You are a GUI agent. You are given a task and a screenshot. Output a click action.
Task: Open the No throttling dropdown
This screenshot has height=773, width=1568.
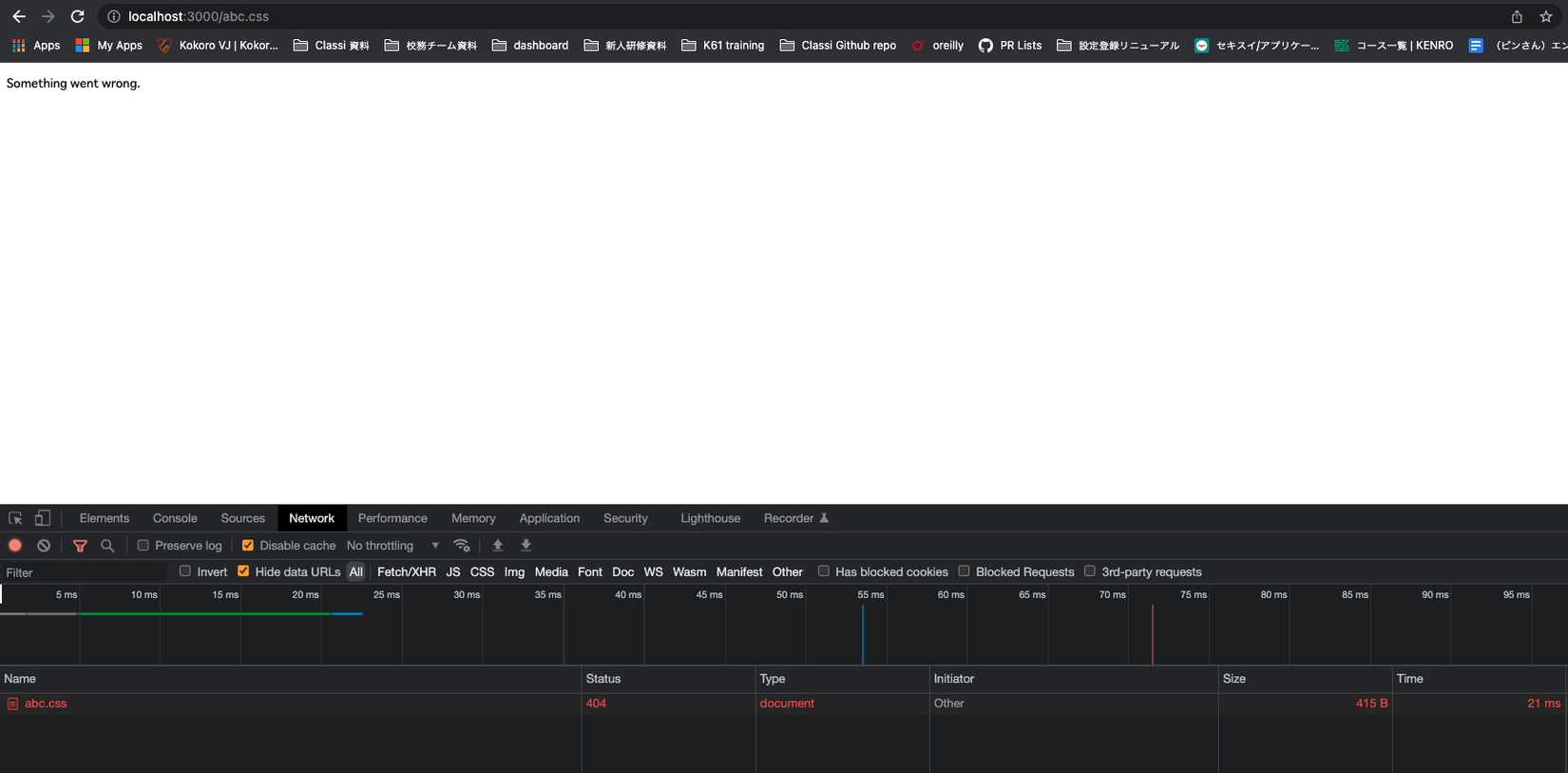(392, 546)
